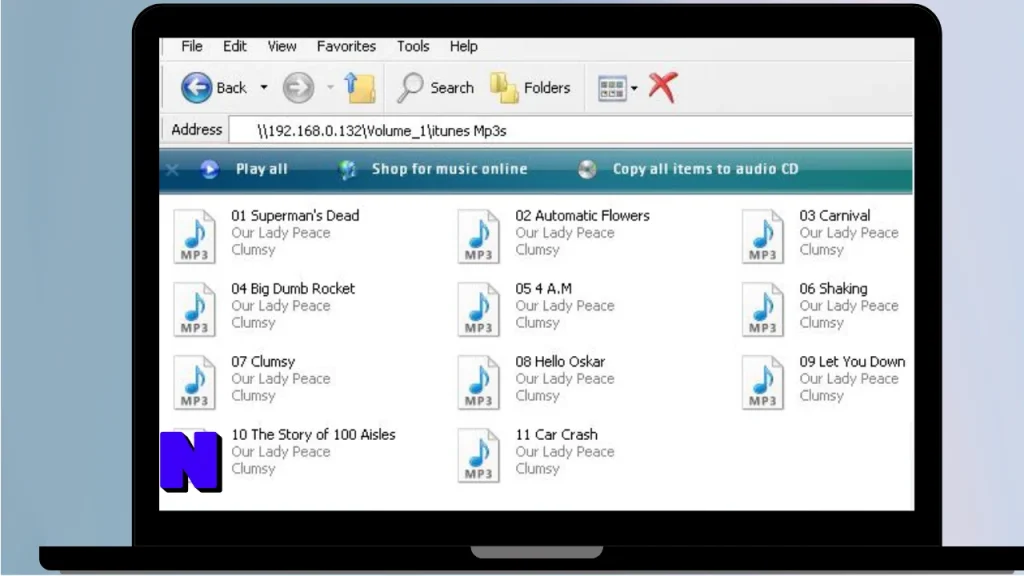The image size is (1024, 576).
Task: Open the File menu
Action: [192, 46]
